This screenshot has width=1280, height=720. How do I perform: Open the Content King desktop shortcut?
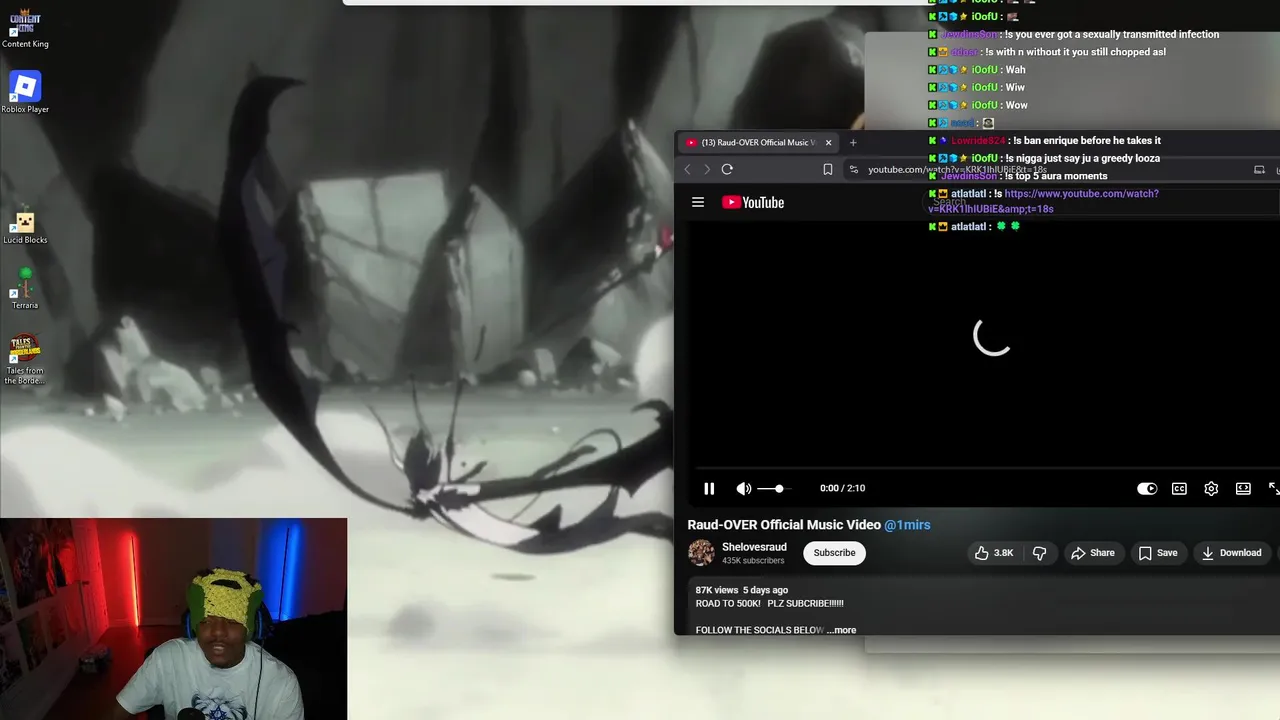point(25,29)
